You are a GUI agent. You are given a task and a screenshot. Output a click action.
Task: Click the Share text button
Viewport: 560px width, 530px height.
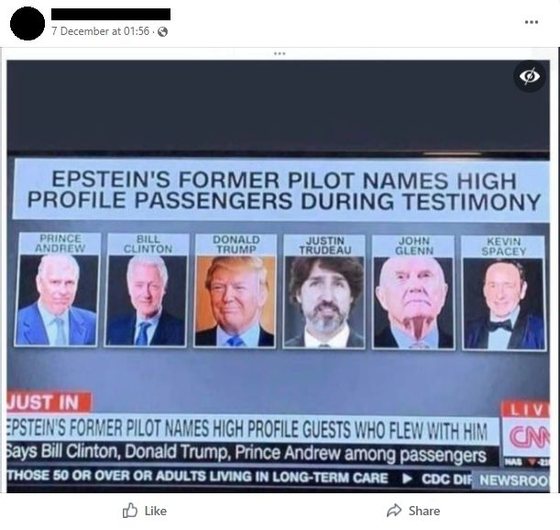tap(424, 511)
